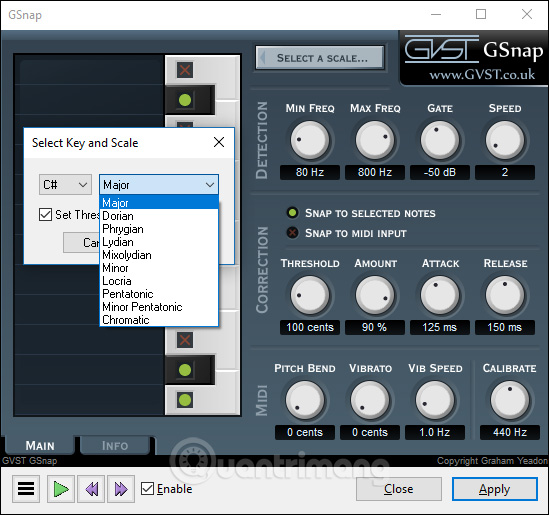This screenshot has height=515, width=549.
Task: Choose Dorian from the scale list
Action: point(159,216)
